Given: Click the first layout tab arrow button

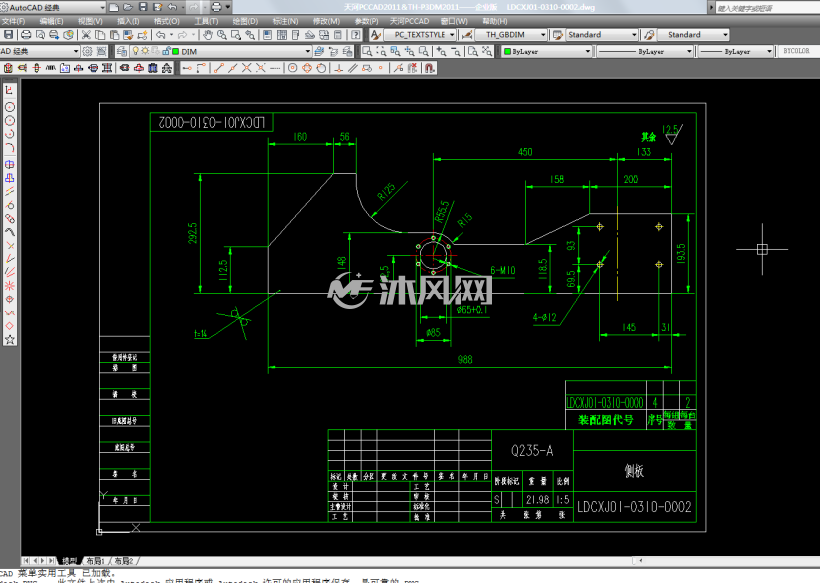Looking at the screenshot, I should pos(26,561).
